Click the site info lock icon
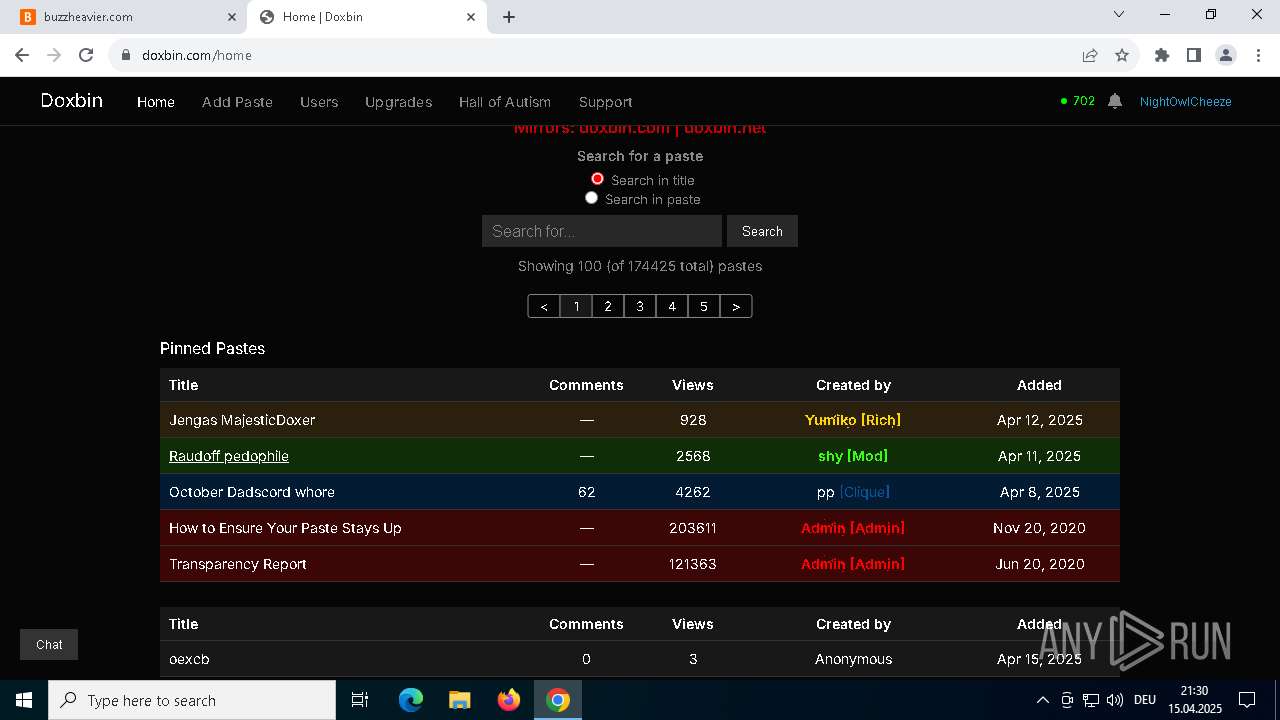Image resolution: width=1280 pixels, height=720 pixels. [x=126, y=55]
